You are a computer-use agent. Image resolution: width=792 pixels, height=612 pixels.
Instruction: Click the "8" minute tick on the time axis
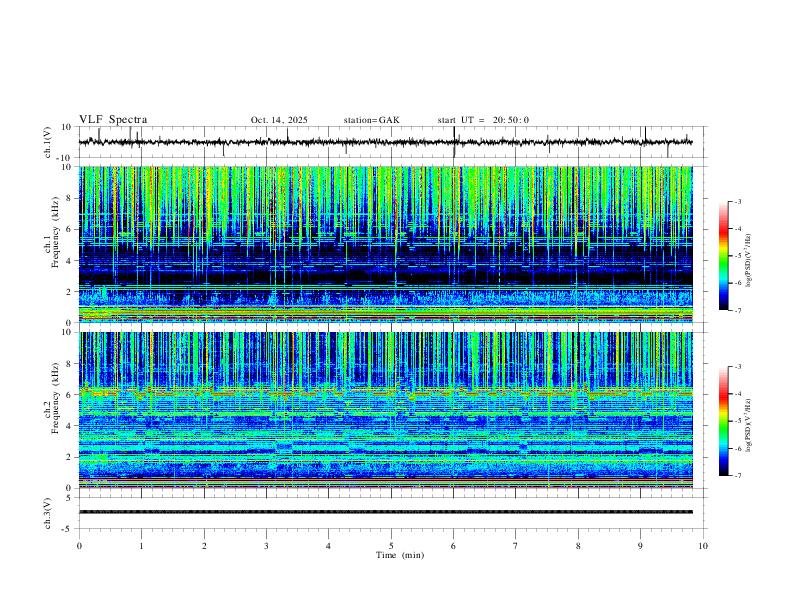pos(578,546)
